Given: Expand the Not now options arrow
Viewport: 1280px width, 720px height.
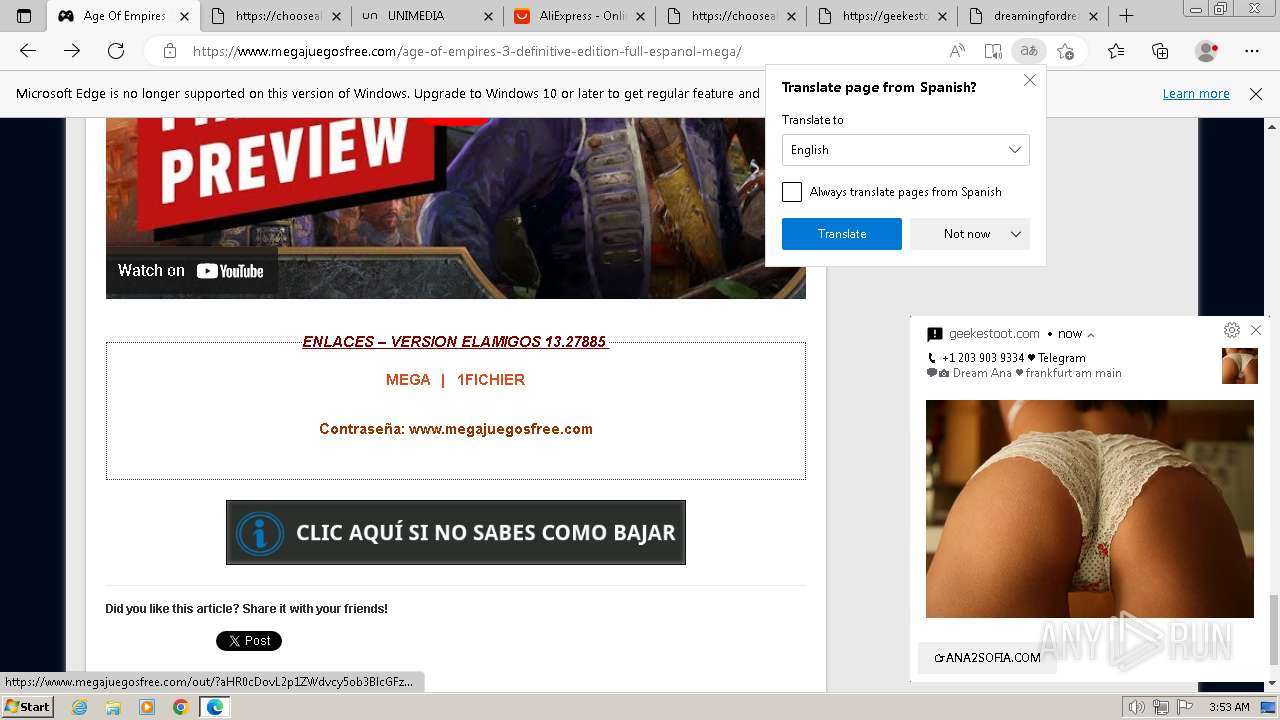Looking at the screenshot, I should 1016,234.
